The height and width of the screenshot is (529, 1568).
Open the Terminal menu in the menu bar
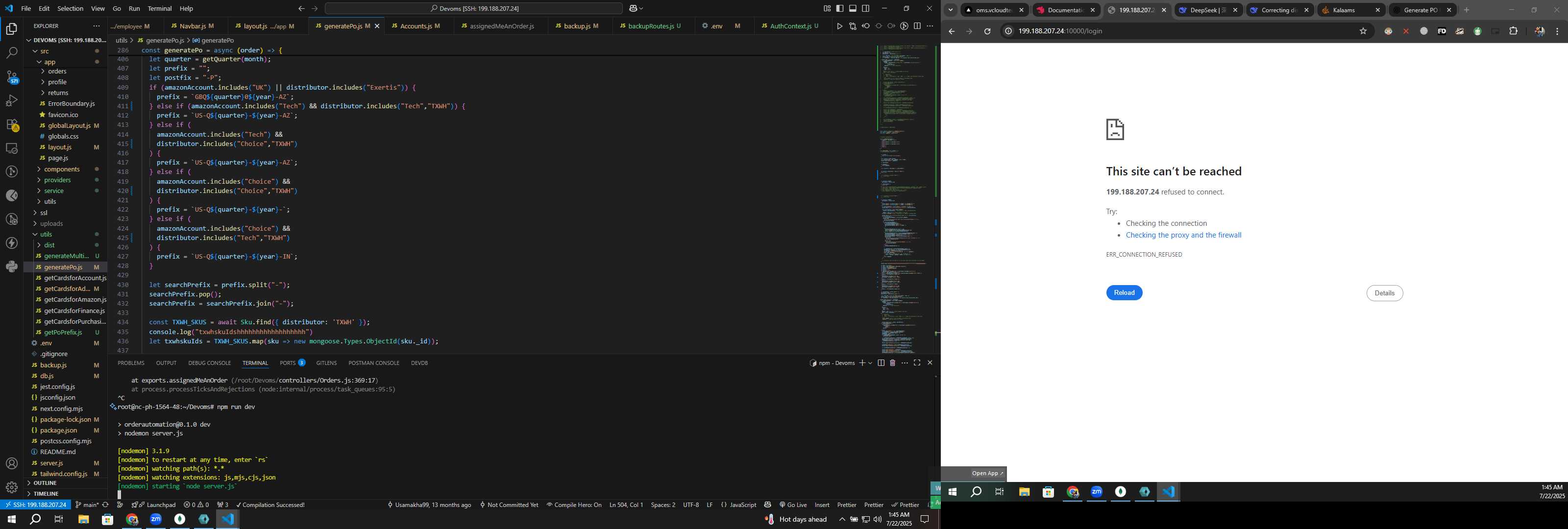[x=159, y=8]
